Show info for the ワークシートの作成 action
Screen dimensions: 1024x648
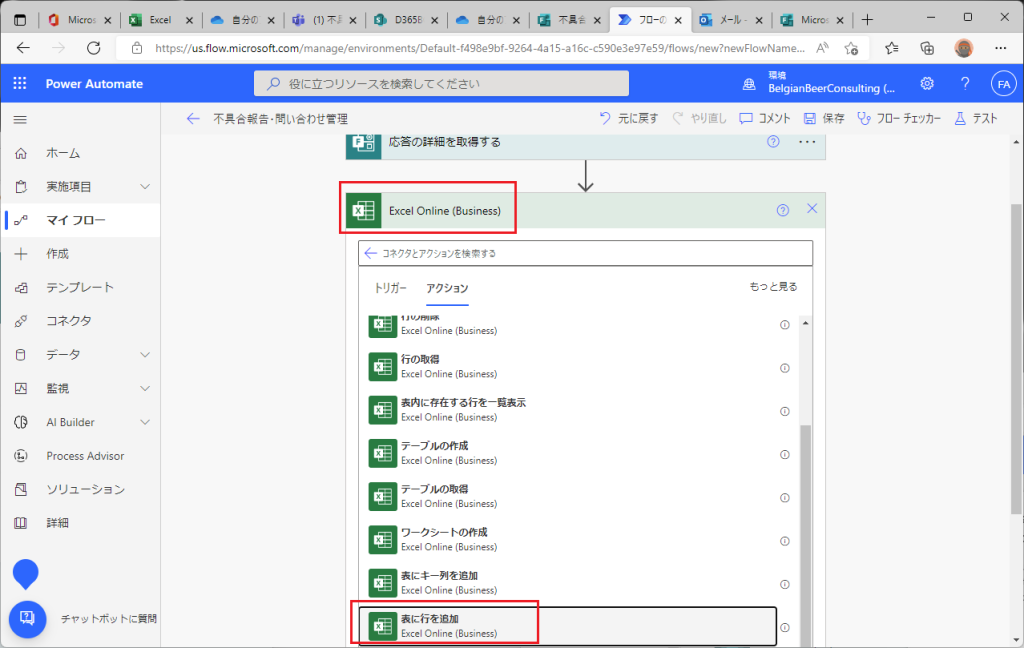click(x=785, y=541)
